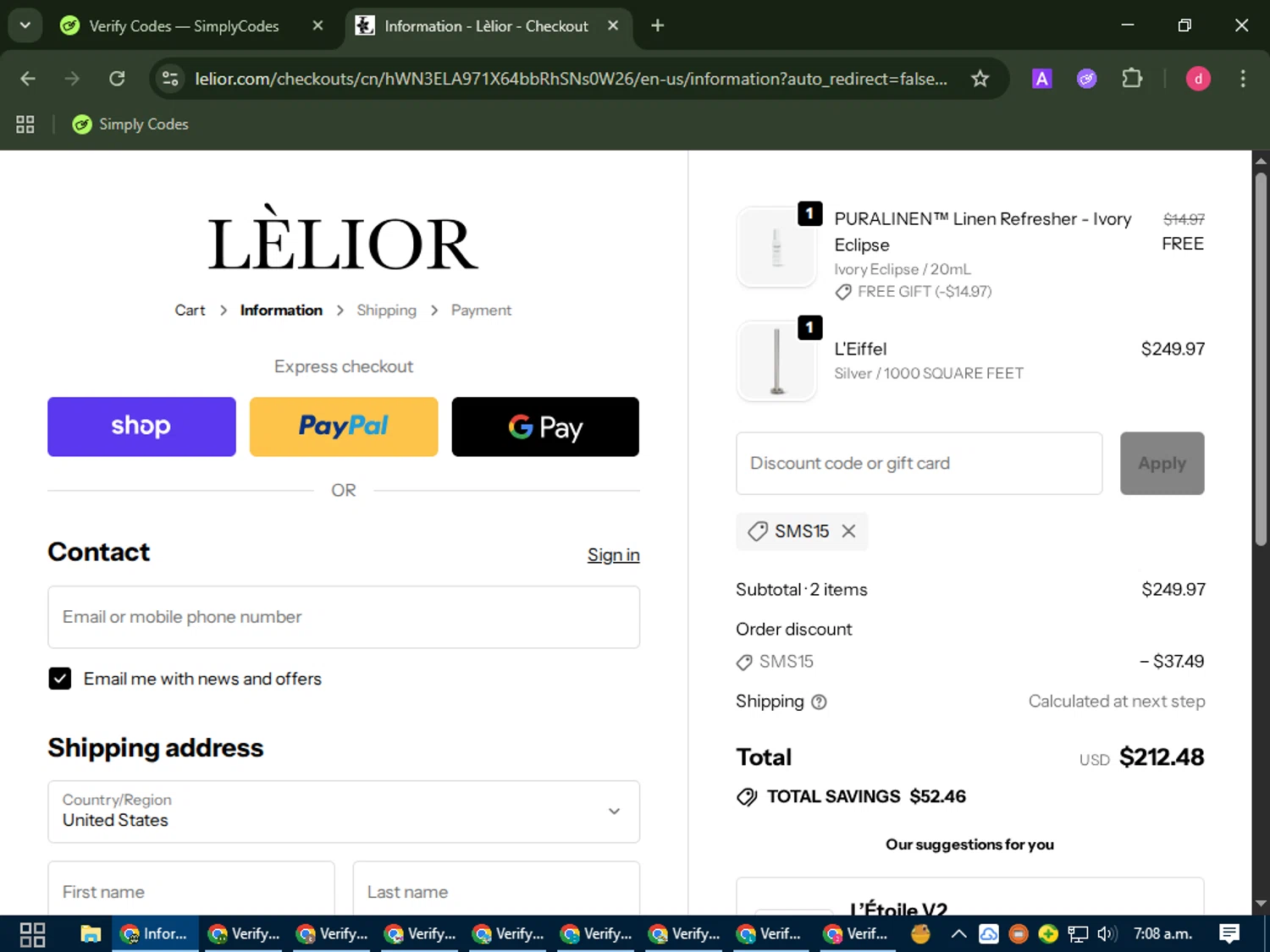Viewport: 1270px width, 952px height.
Task: Open File Explorer from taskbar
Action: pos(91,934)
